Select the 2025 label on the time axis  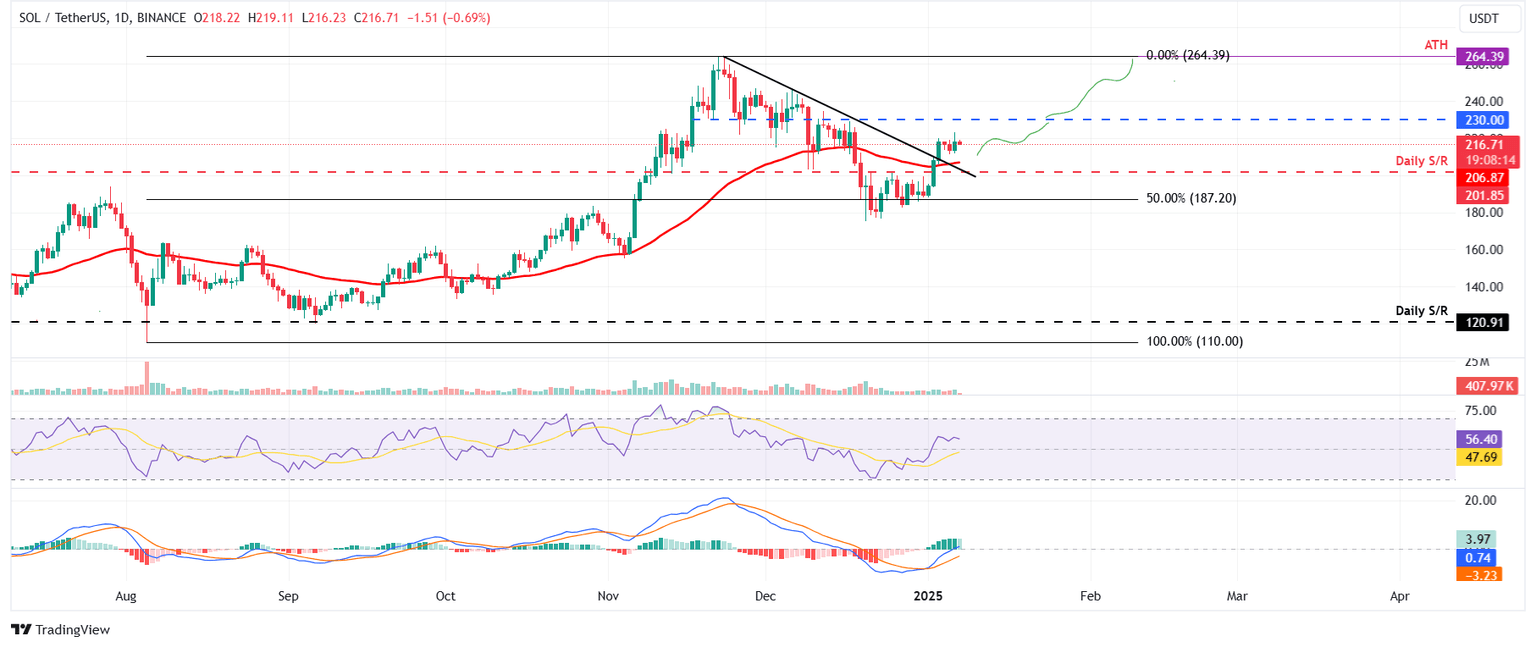pyautogui.click(x=928, y=595)
